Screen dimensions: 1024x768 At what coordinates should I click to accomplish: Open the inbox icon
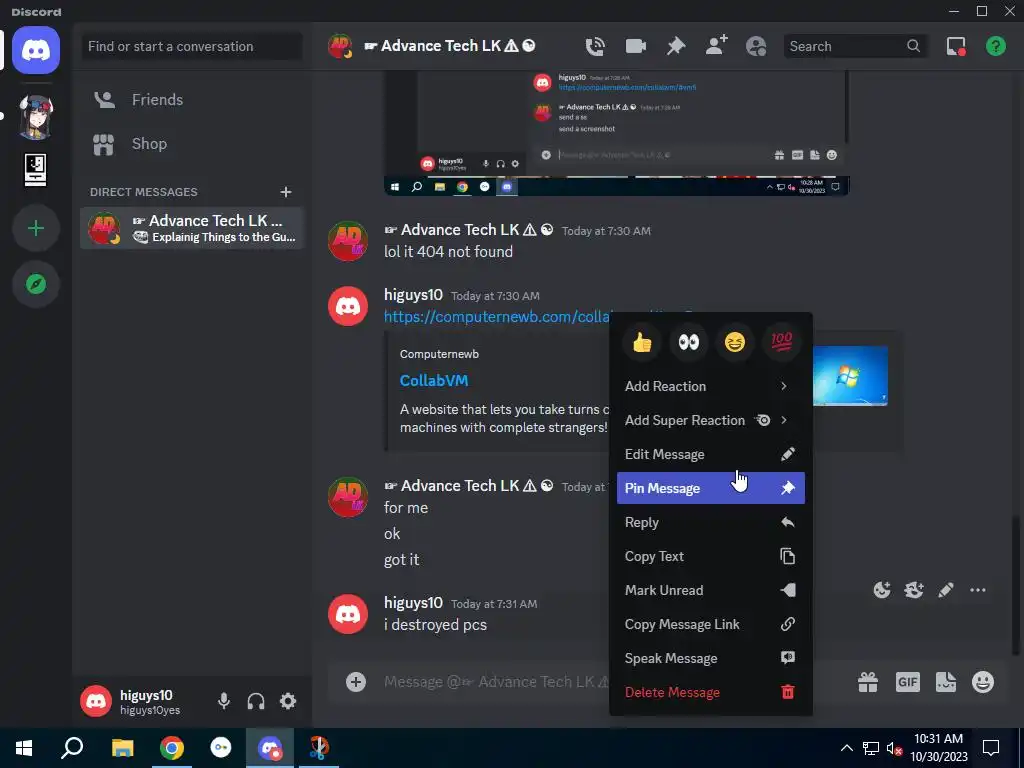pos(956,46)
